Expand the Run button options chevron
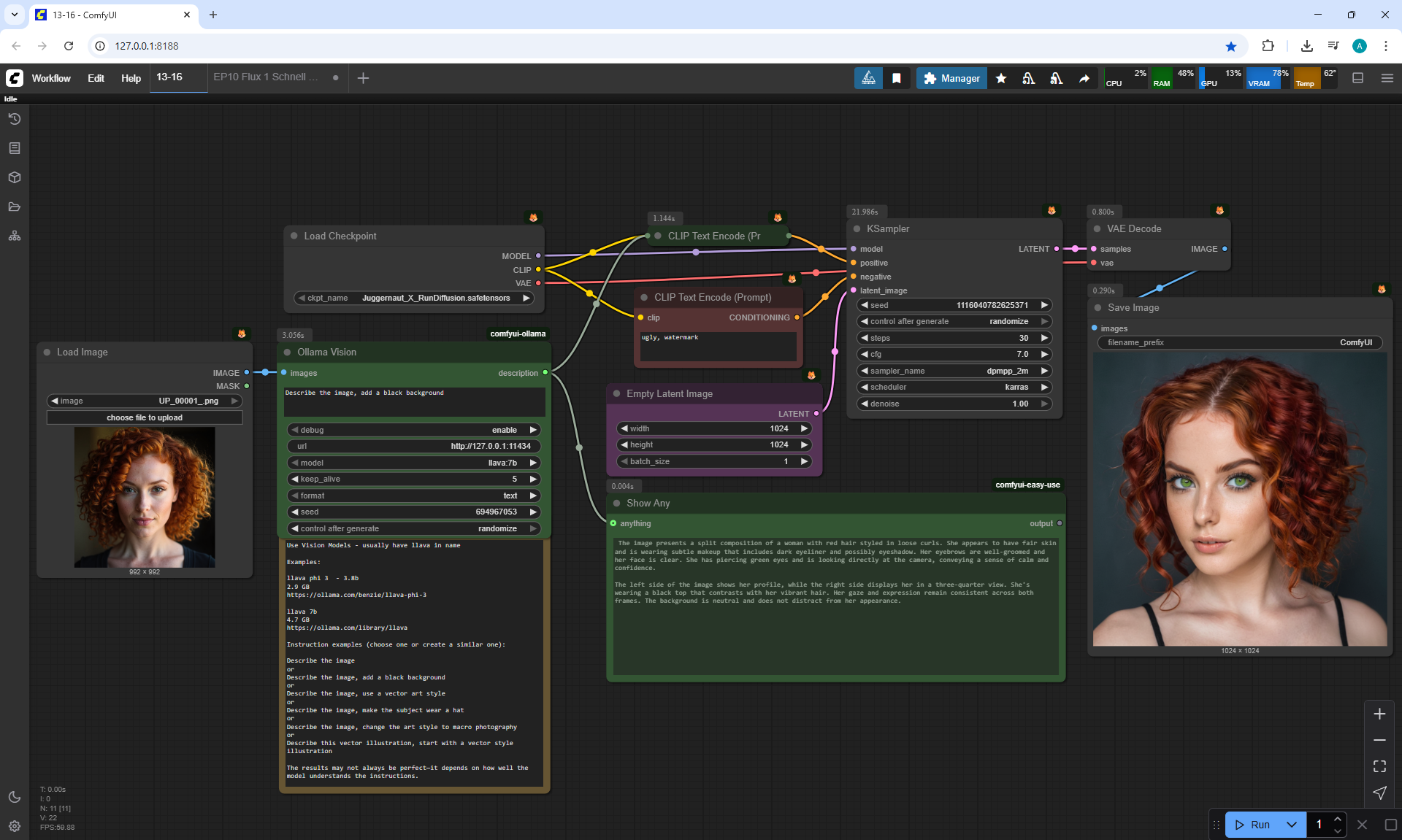Viewport: 1402px width, 840px height. point(1292,825)
